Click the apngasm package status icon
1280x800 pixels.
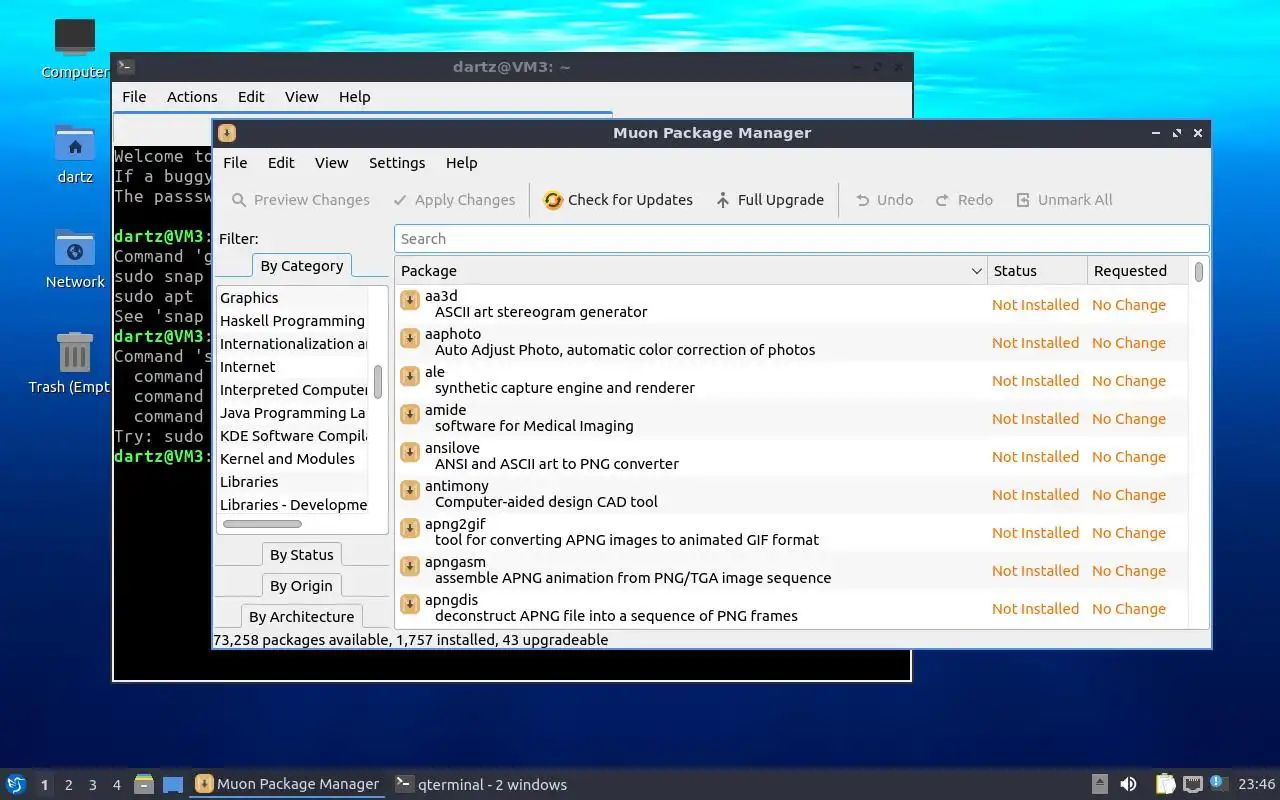[x=410, y=566]
